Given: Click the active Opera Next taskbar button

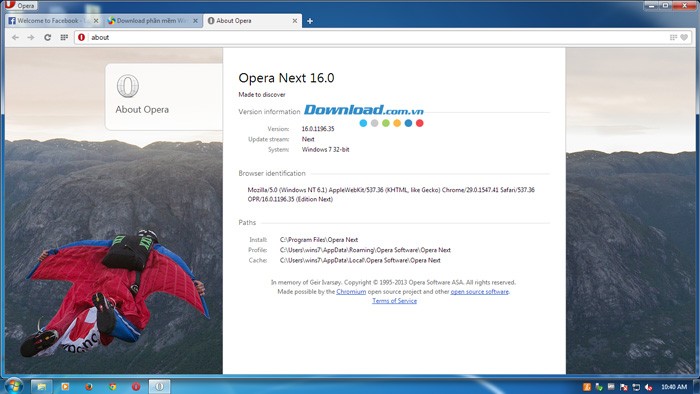Looking at the screenshot, I should coord(159,386).
